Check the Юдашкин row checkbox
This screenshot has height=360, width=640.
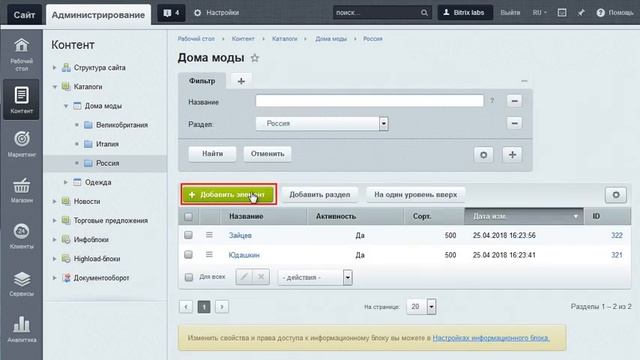point(188,255)
